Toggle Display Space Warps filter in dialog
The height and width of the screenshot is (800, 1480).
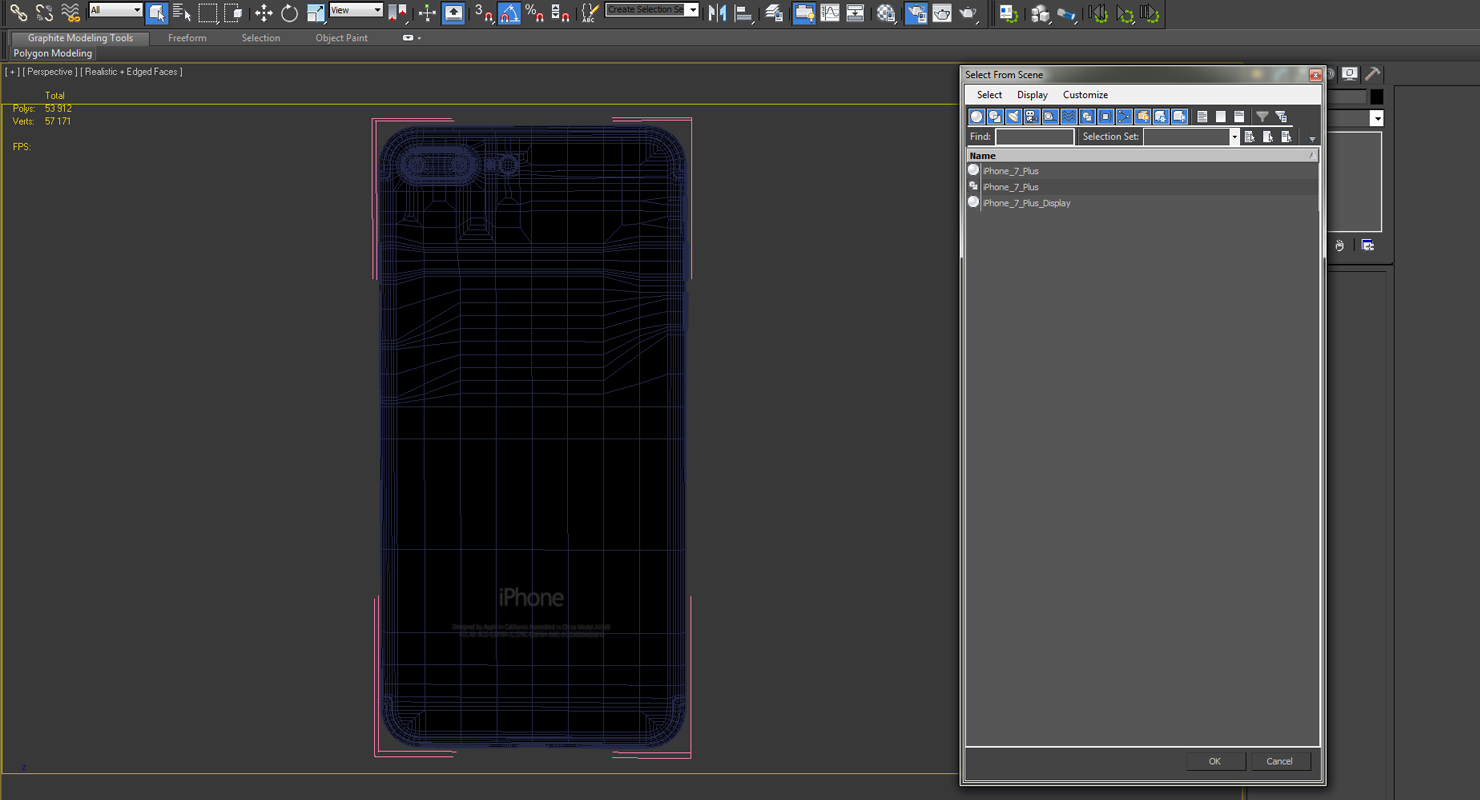click(1069, 117)
